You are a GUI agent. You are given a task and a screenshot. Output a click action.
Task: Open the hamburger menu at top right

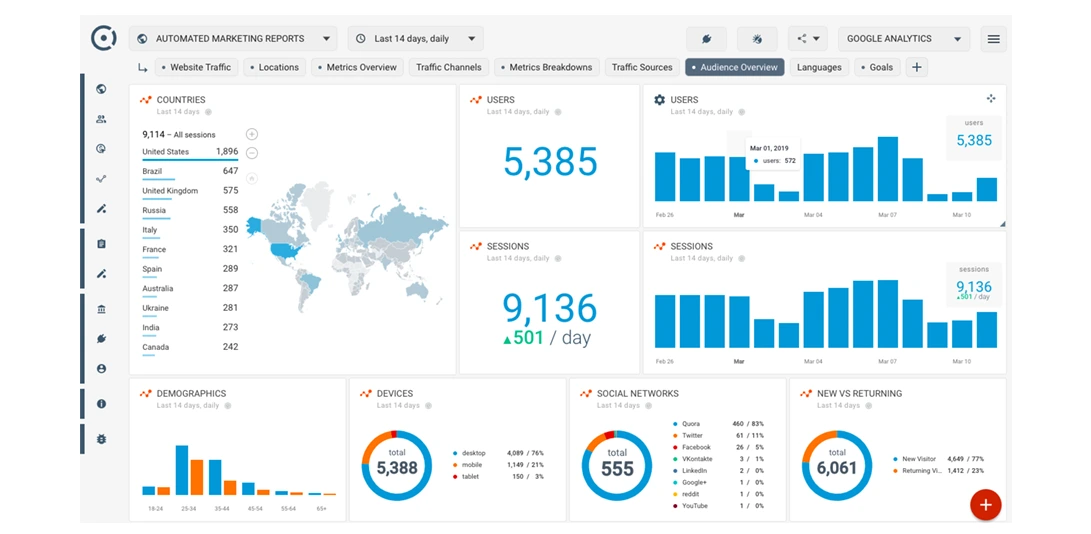click(x=993, y=39)
